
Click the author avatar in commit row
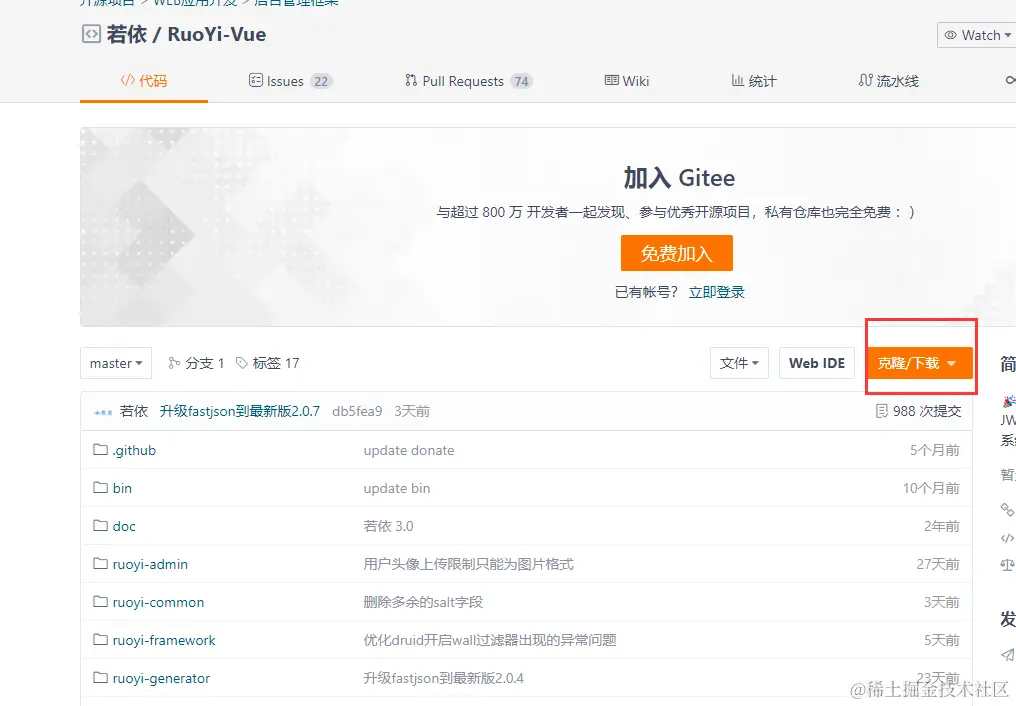click(x=103, y=412)
